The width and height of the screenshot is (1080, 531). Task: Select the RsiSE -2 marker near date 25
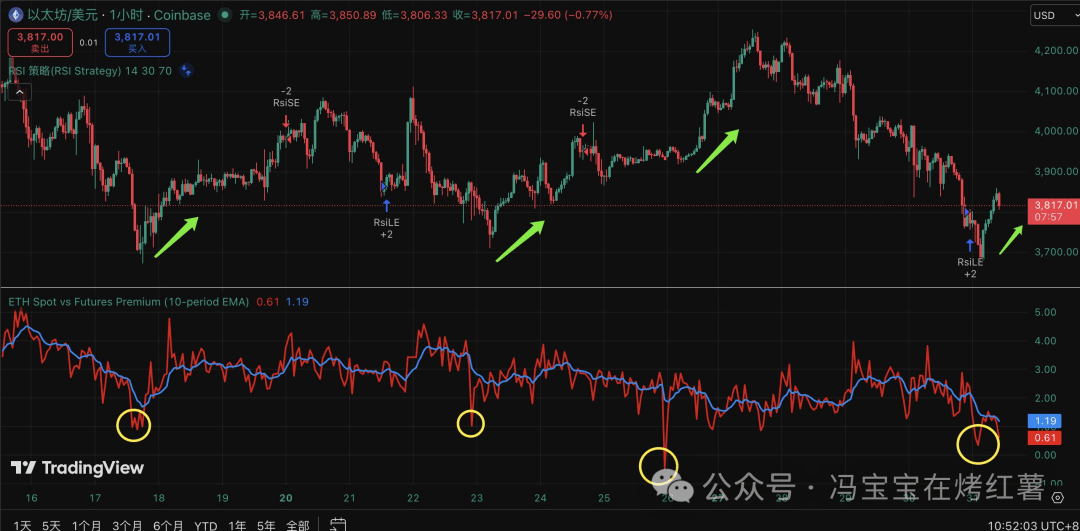coord(583,117)
